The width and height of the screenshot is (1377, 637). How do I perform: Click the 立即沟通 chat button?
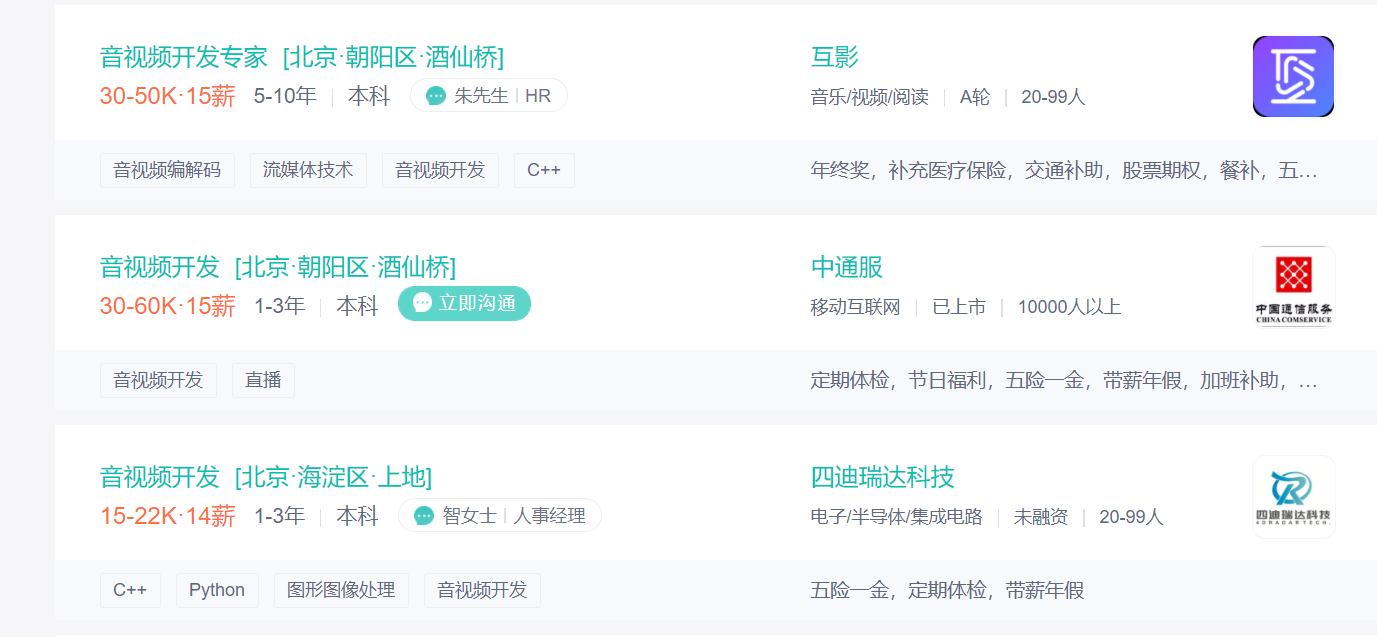click(464, 304)
